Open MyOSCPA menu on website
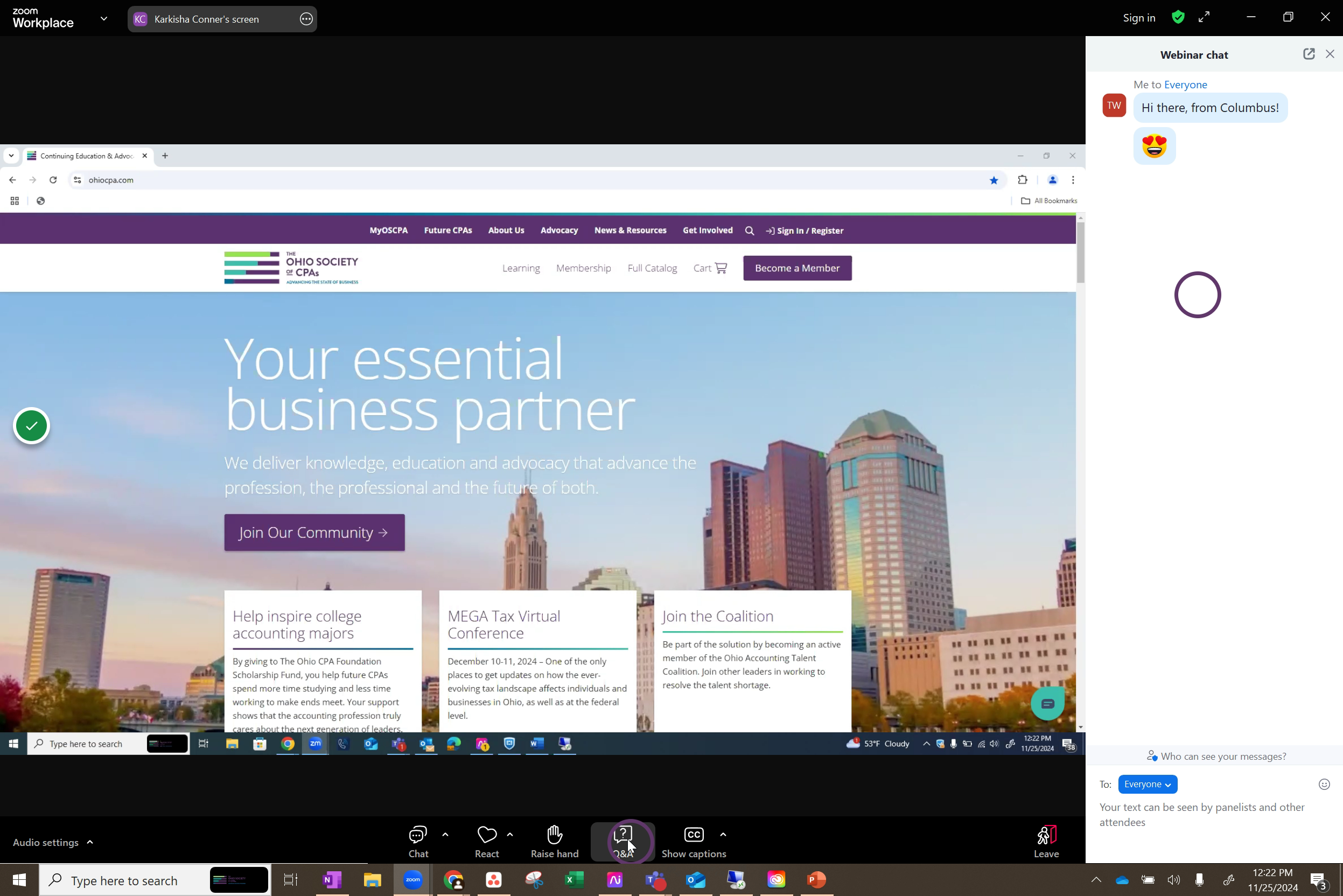Viewport: 1343px width, 896px height. 389,230
